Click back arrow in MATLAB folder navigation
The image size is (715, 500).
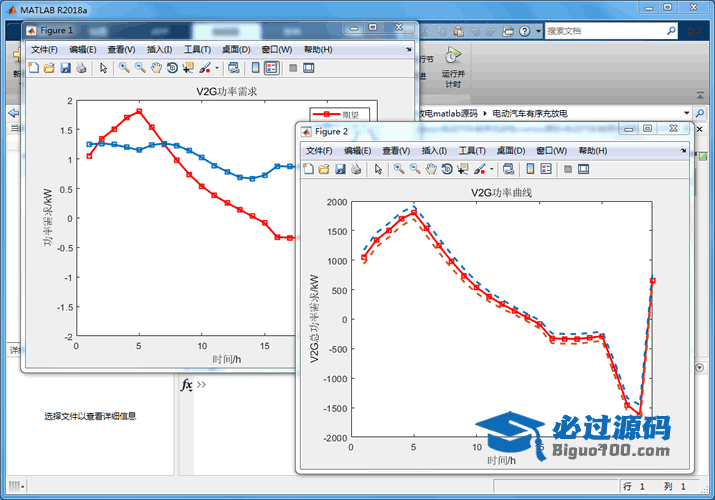click(x=14, y=113)
